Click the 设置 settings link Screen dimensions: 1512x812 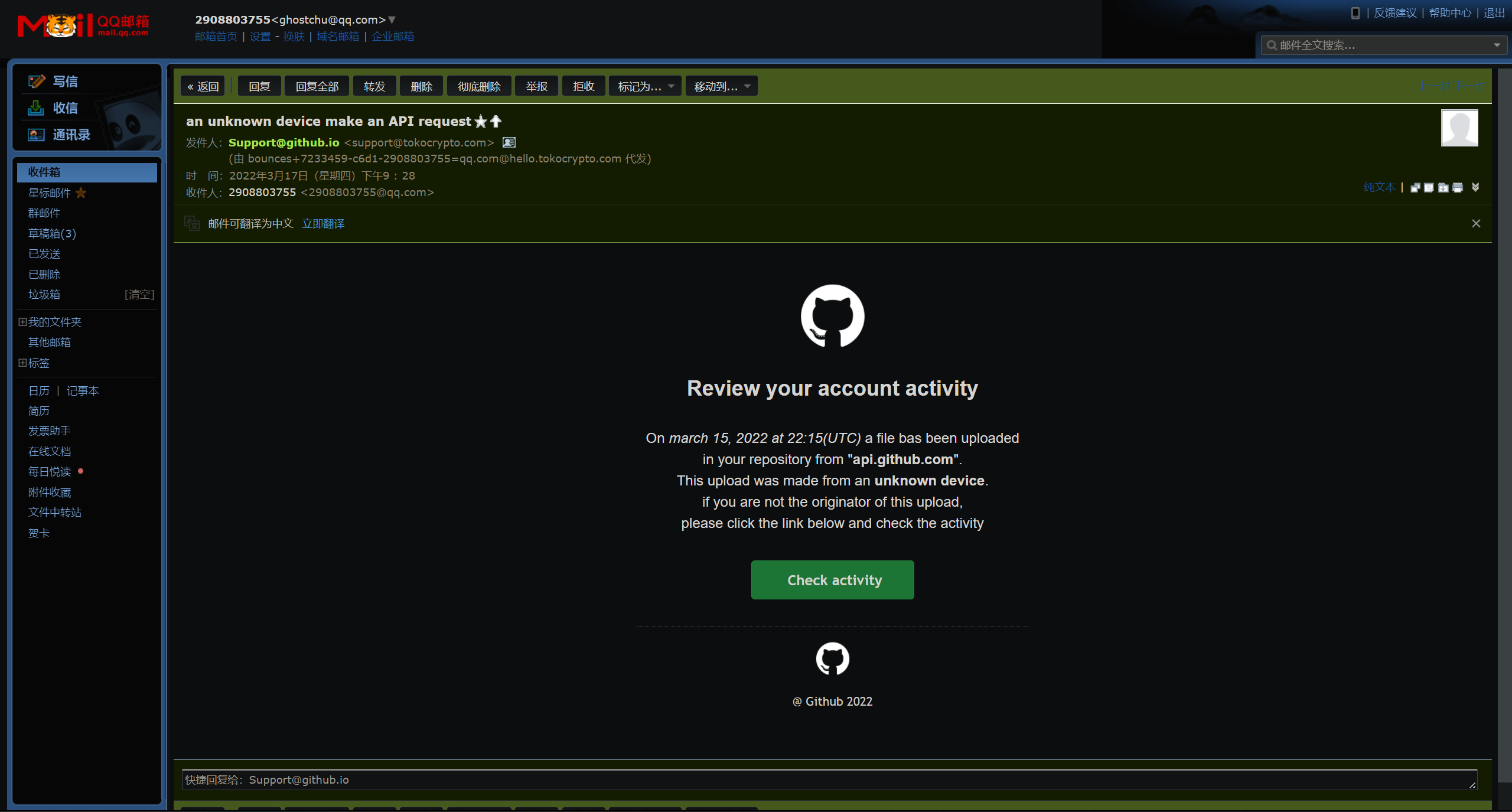260,37
